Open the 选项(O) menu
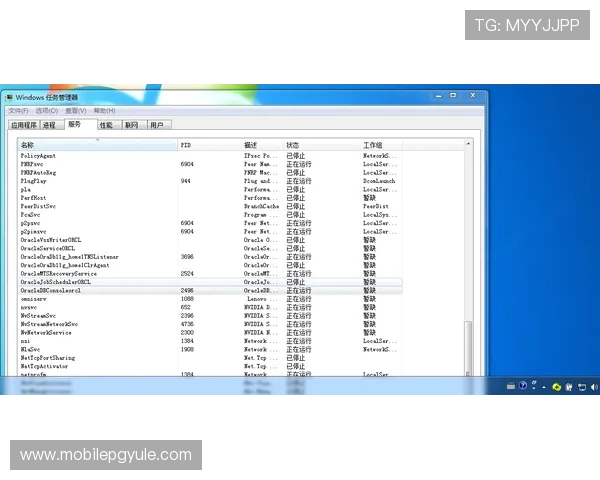Screen dimensions: 600x480 (x=47, y=111)
